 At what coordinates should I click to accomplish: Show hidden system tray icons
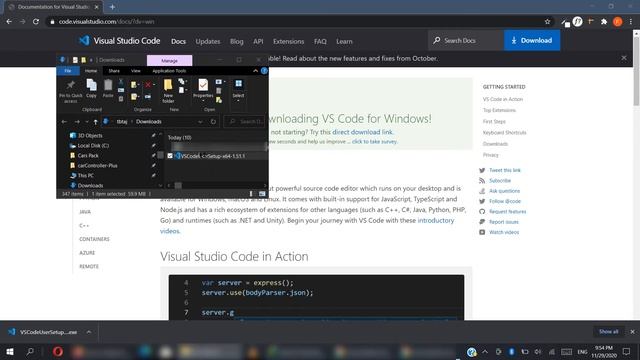(485, 351)
